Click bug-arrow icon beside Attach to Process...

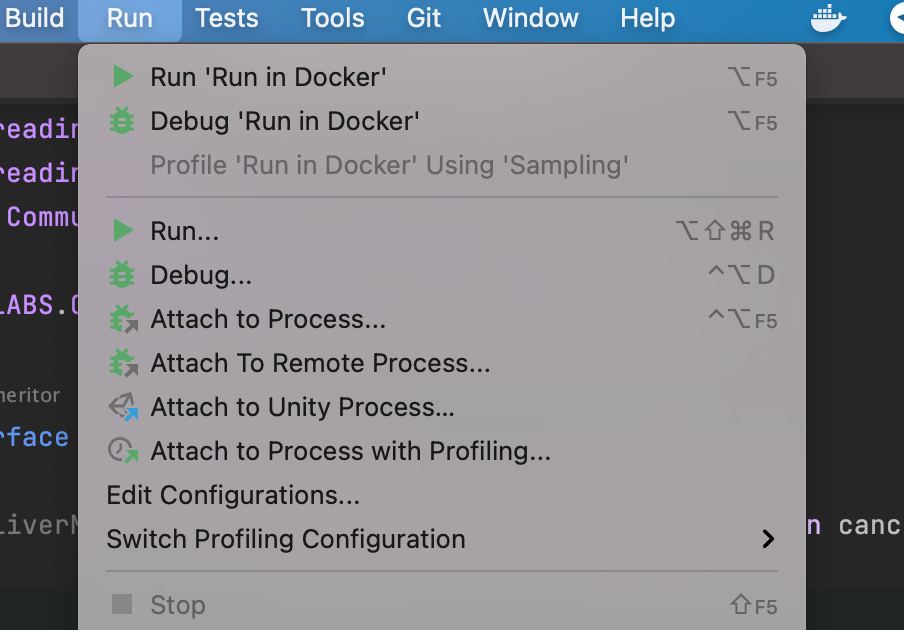tap(123, 319)
